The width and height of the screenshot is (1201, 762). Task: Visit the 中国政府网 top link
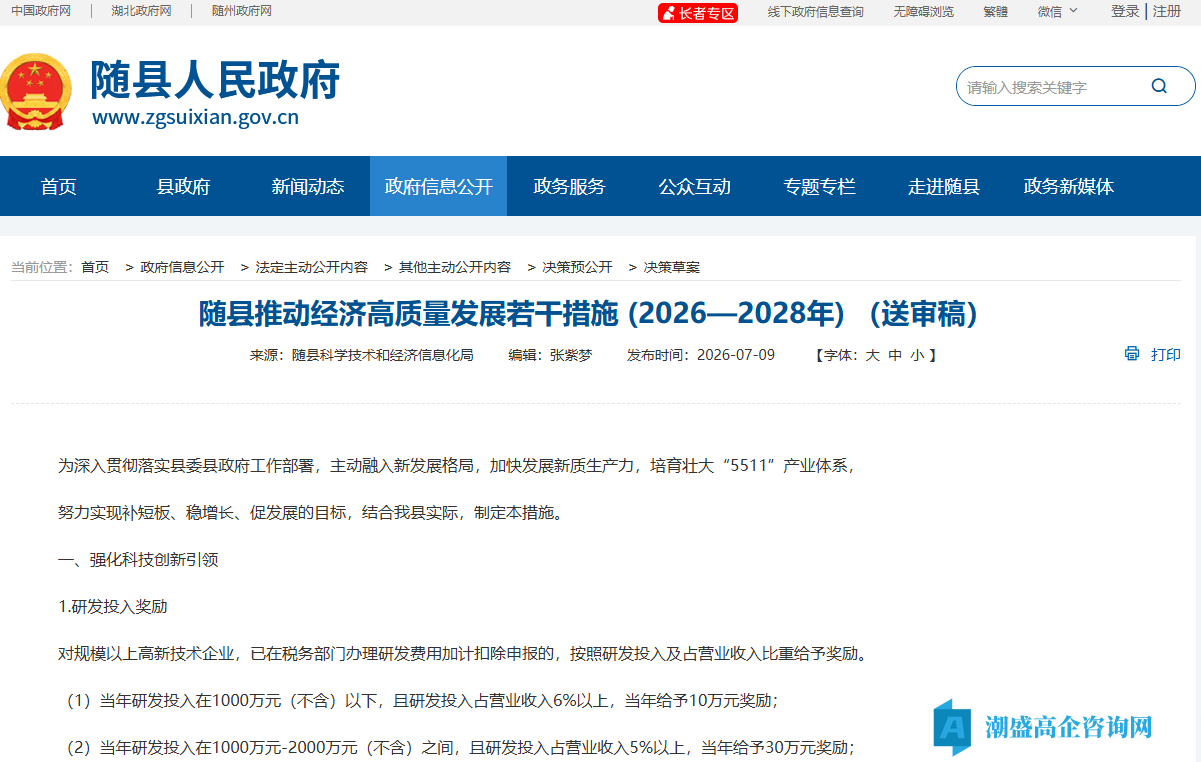pos(41,11)
